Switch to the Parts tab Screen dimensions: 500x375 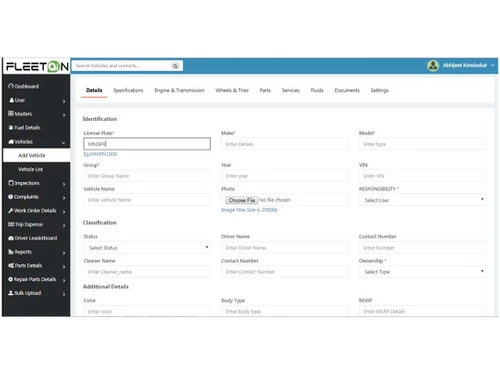tap(265, 90)
